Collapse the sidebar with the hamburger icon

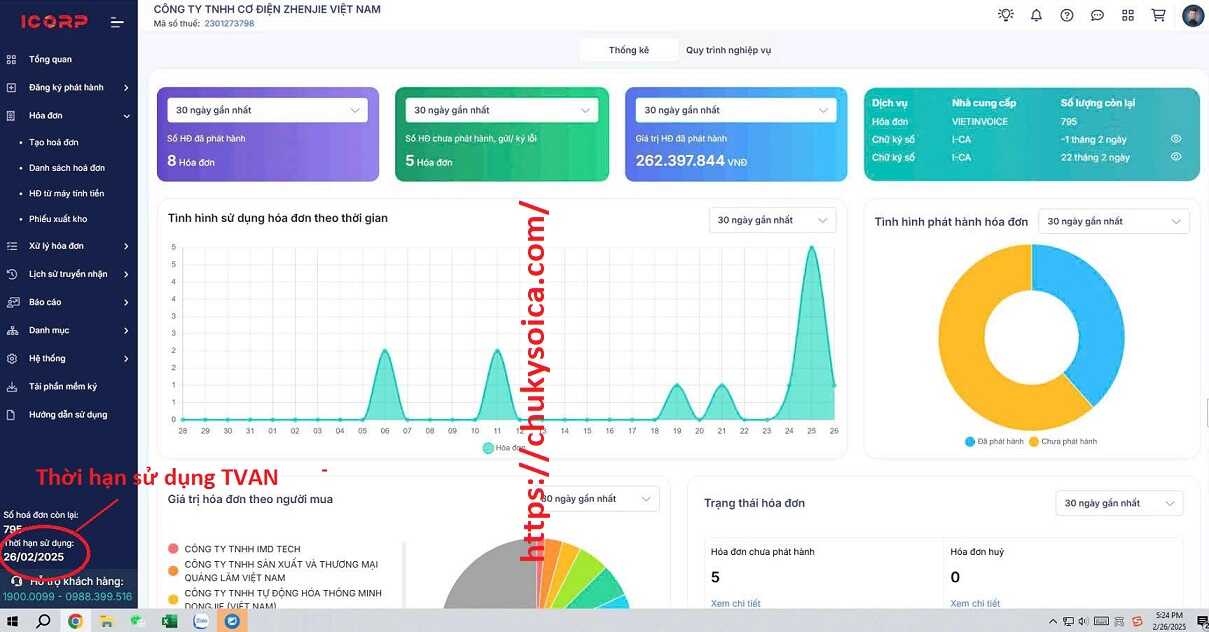[x=118, y=22]
